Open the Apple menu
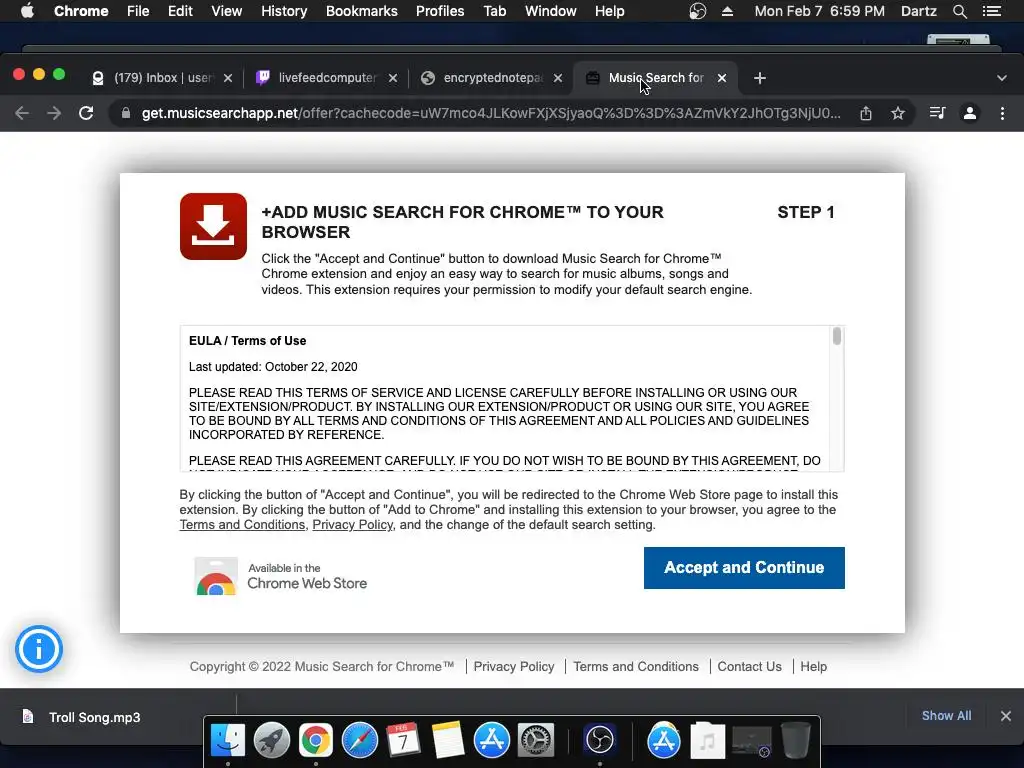The height and width of the screenshot is (768, 1024). pyautogui.click(x=27, y=11)
